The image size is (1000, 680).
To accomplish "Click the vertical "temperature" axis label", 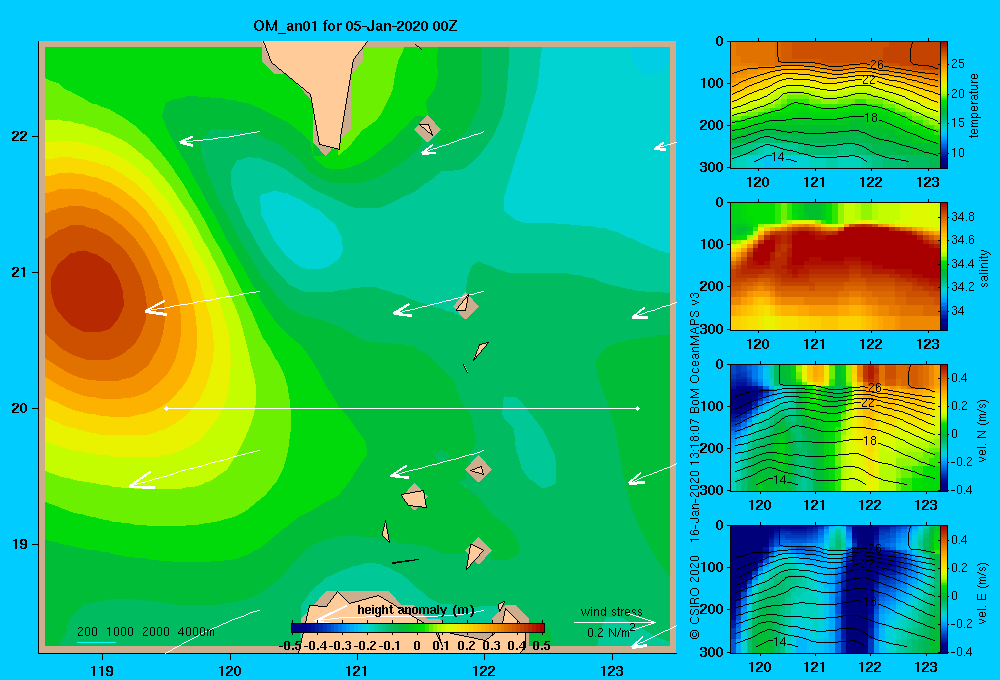I will [974, 105].
